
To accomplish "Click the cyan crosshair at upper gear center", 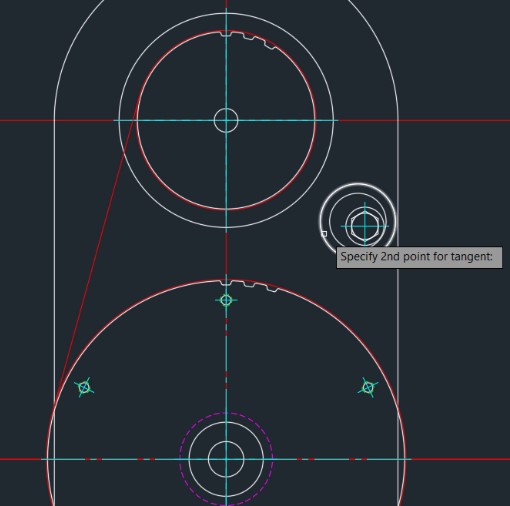I will [x=226, y=120].
